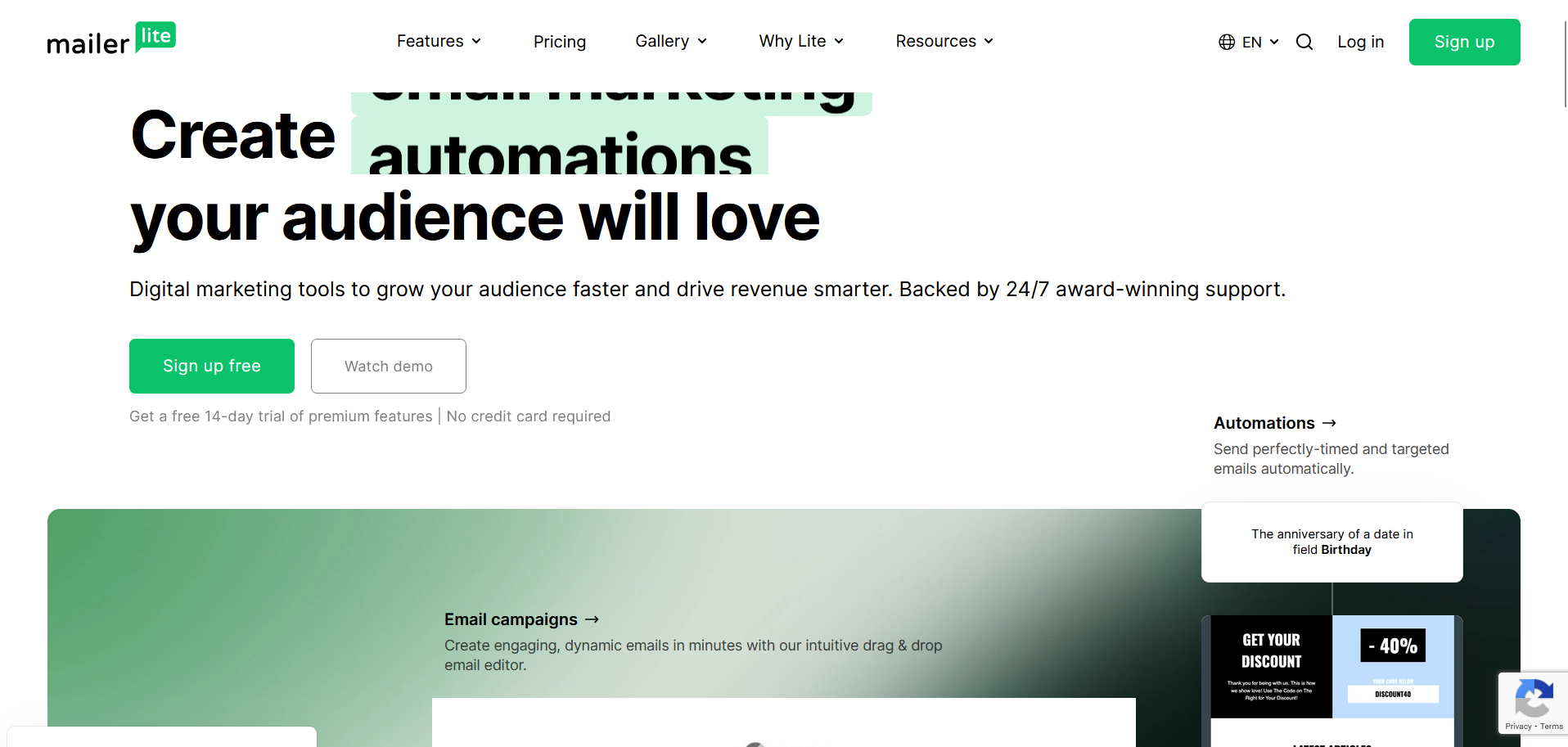Expand the Why Lite chevron
Viewport: 1568px width, 747px height.
tap(839, 41)
